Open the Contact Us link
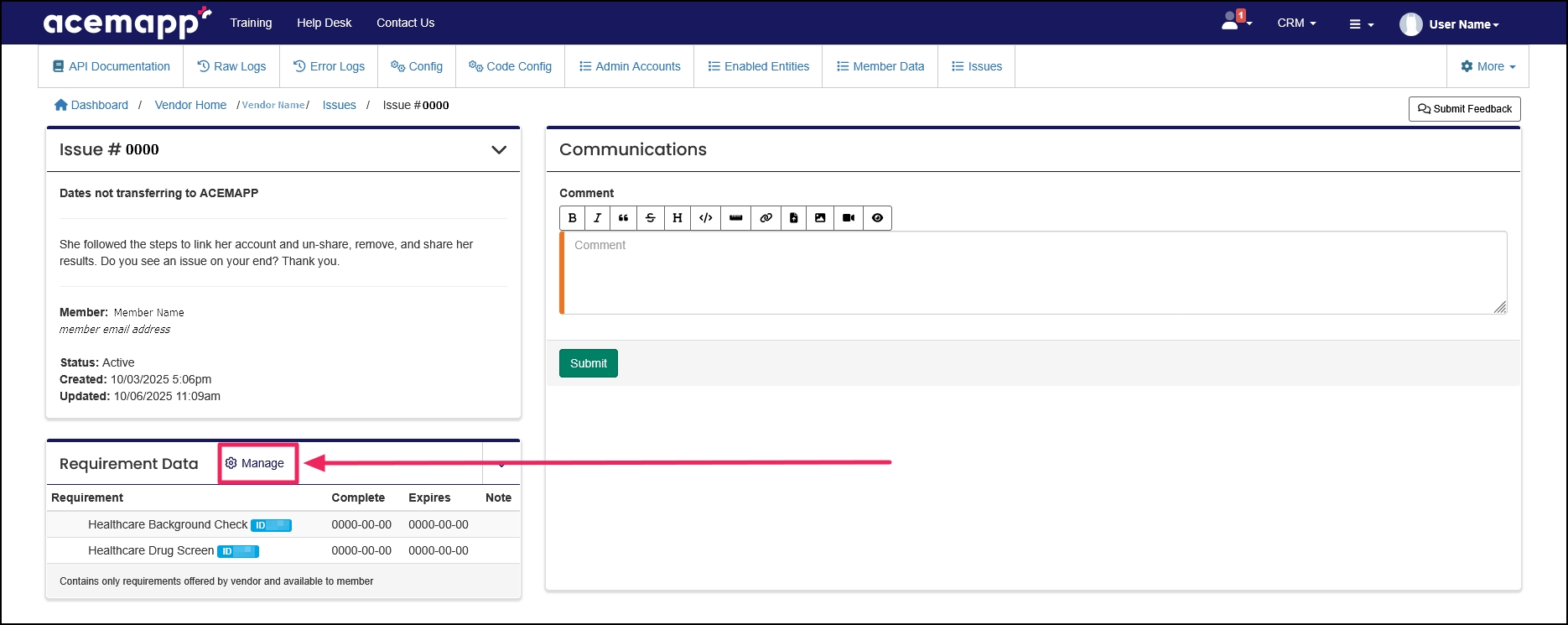Screen dimensions: 1568x625 pyautogui.click(x=405, y=23)
